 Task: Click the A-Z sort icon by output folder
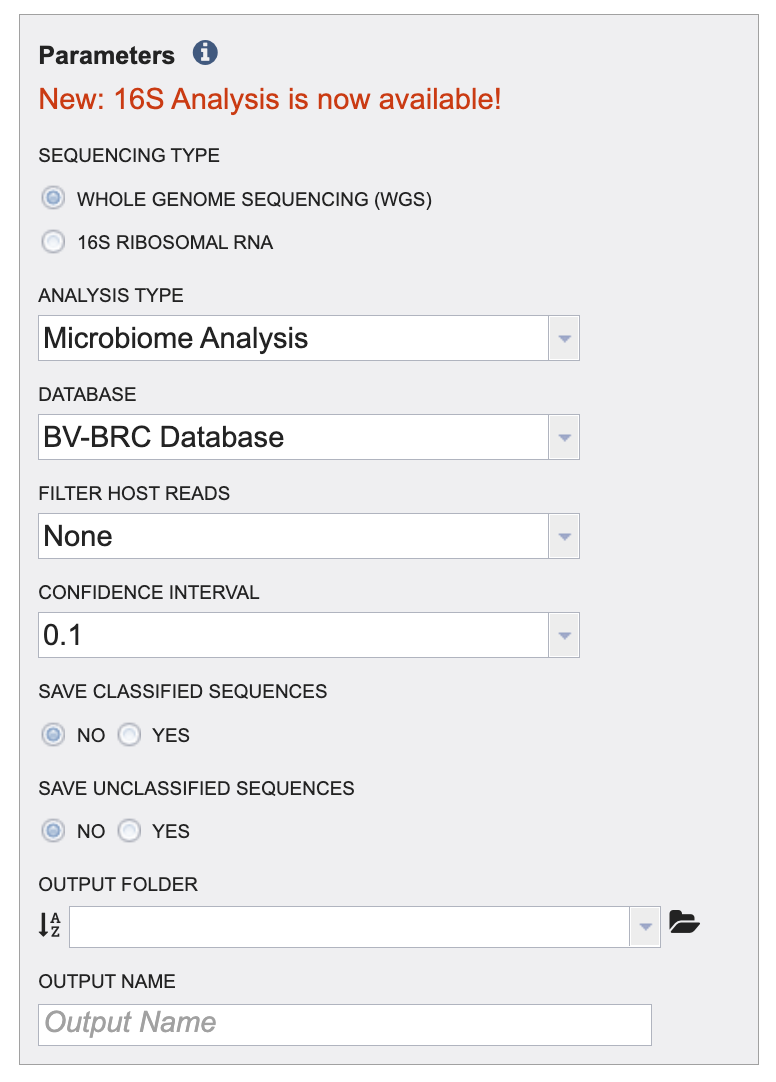coord(50,925)
